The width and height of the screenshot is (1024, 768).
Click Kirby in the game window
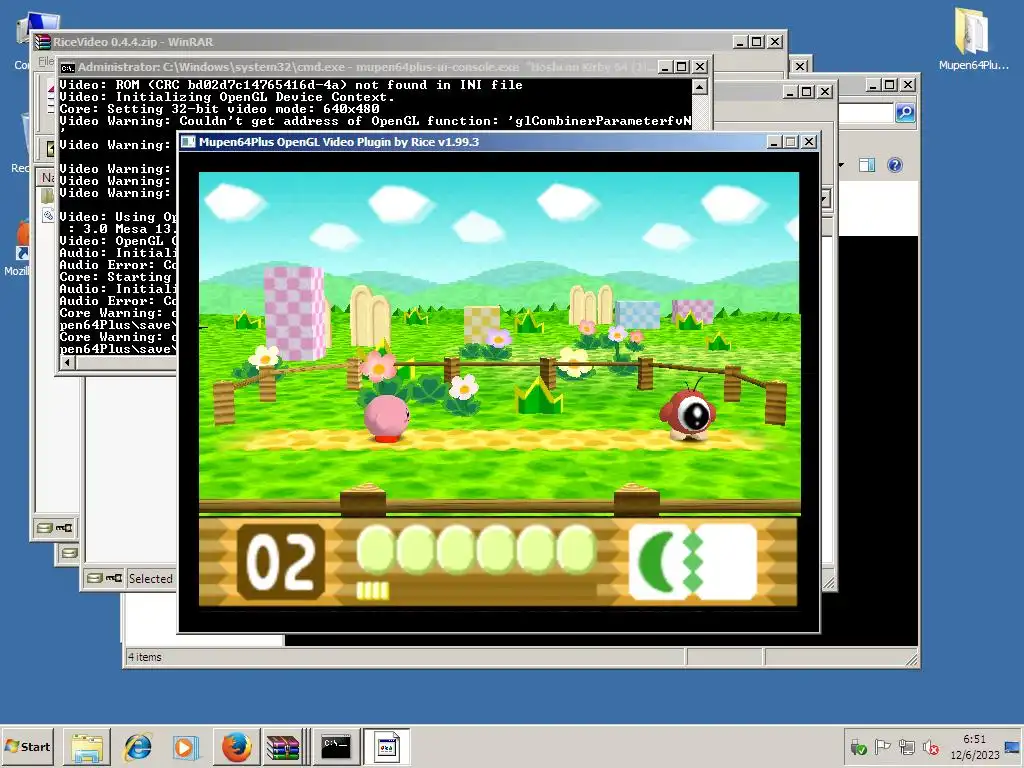coord(386,418)
